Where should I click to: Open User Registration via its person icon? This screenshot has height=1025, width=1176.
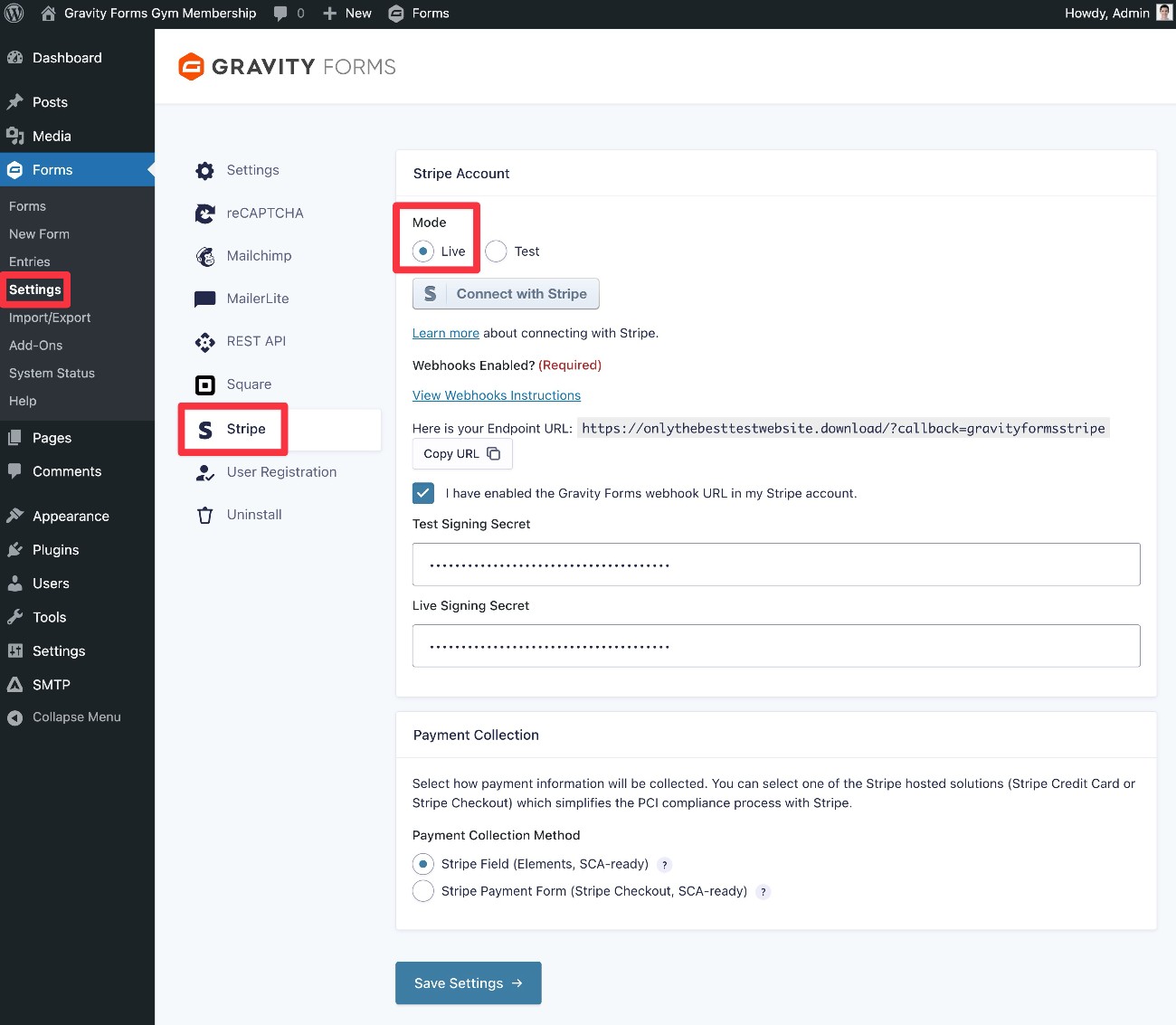(x=204, y=471)
